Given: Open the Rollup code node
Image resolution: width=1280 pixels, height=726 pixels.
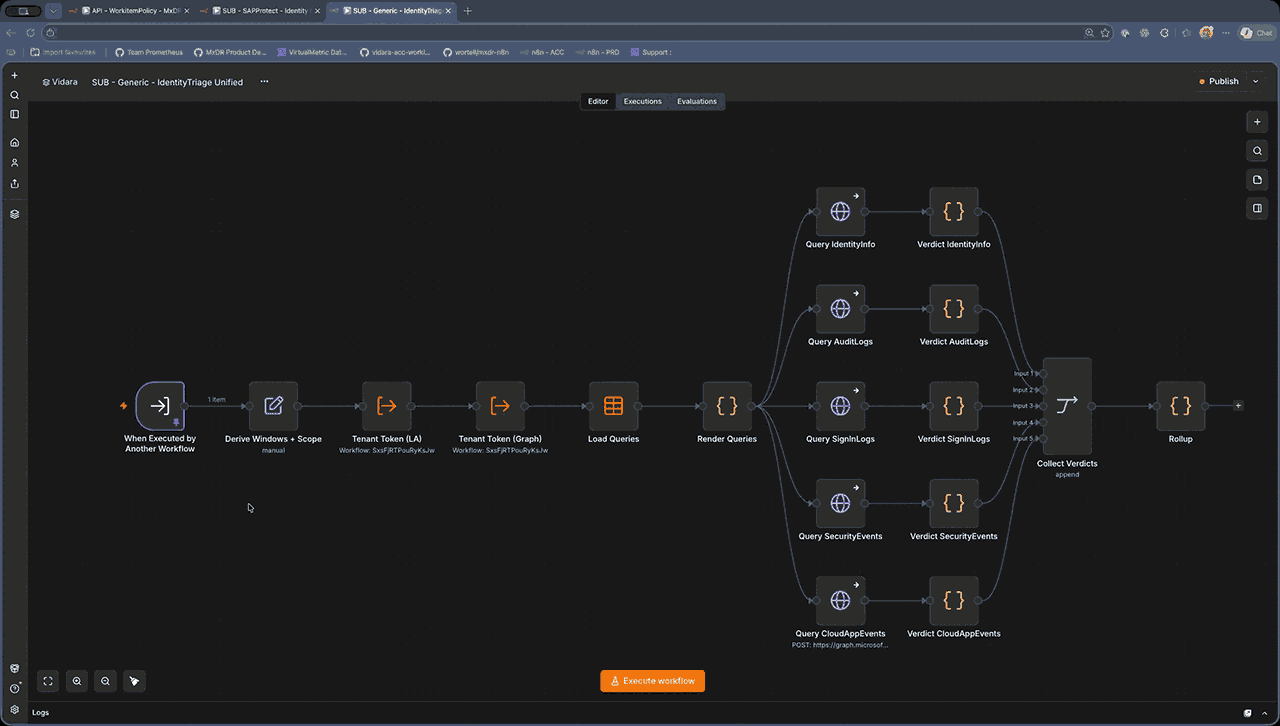Looking at the screenshot, I should click(x=1181, y=406).
